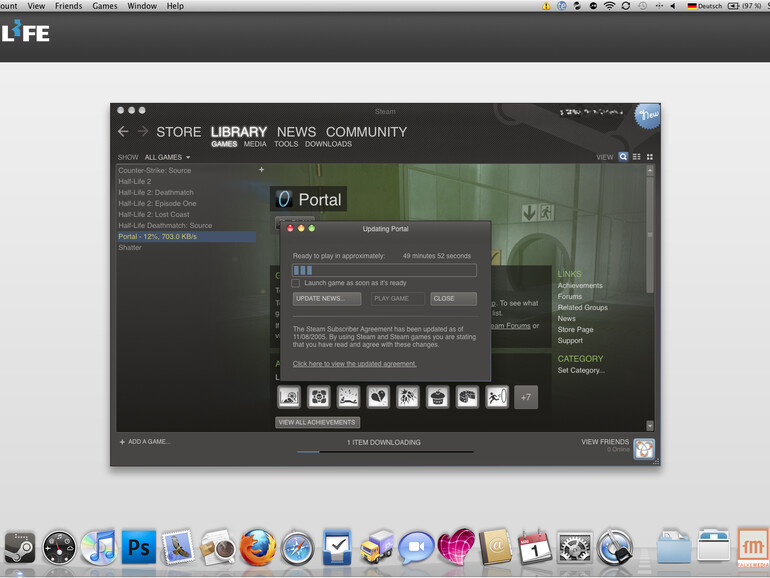The height and width of the screenshot is (578, 770).
Task: Select the TOOLS sub-tab
Action: [x=286, y=144]
